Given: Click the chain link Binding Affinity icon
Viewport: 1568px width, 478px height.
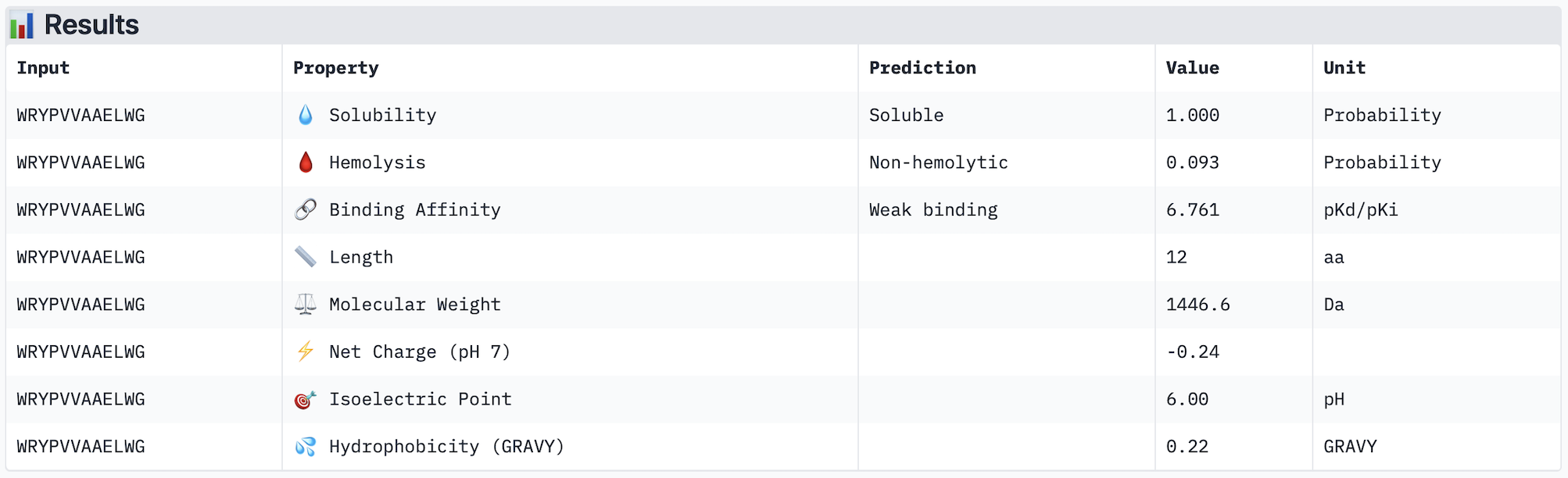Looking at the screenshot, I should click(306, 209).
